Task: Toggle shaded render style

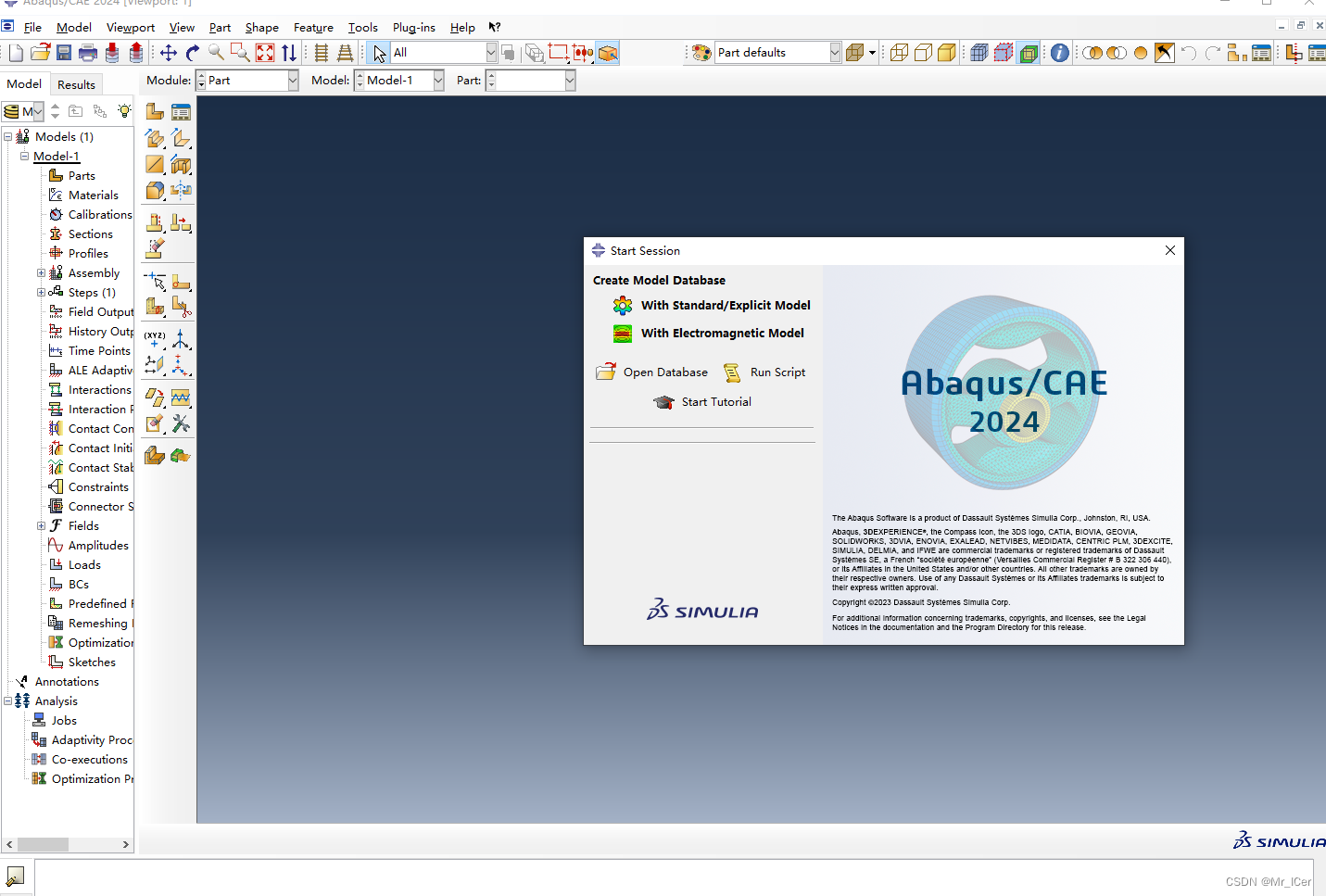Action: tap(947, 53)
